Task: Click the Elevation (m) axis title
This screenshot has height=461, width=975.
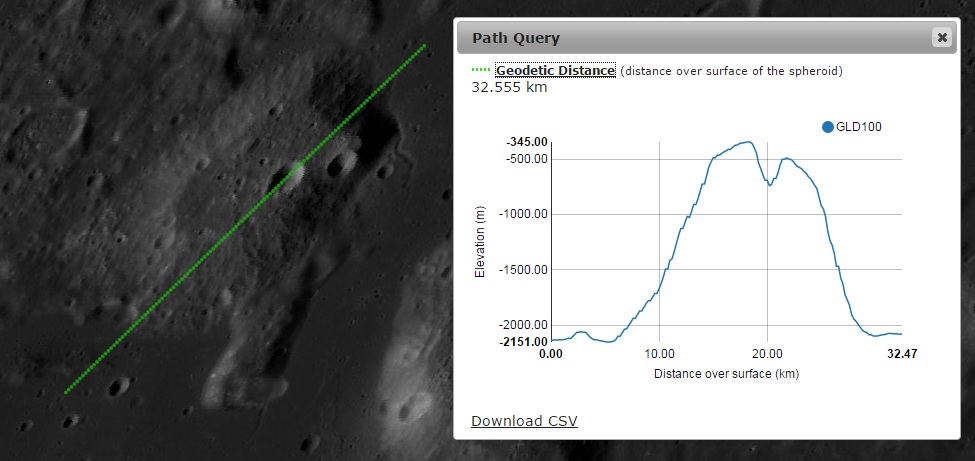Action: pos(479,242)
